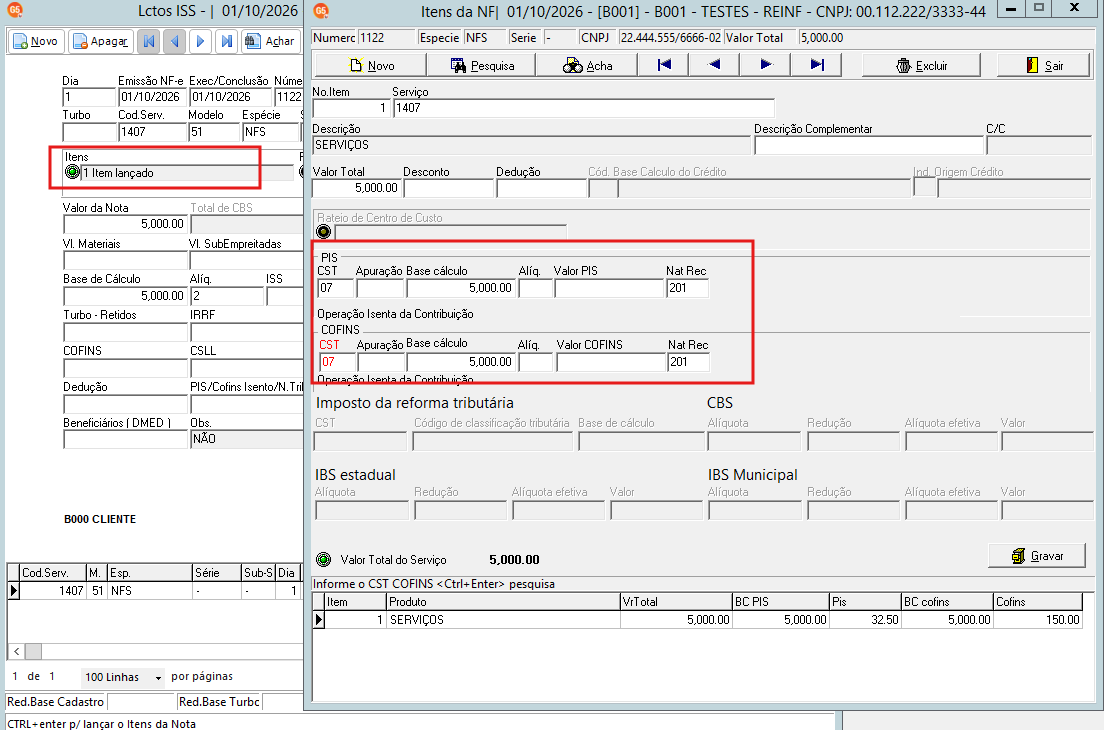Image resolution: width=1104 pixels, height=730 pixels.
Task: Click Novo button in Lctos ISS window
Action: [36, 42]
